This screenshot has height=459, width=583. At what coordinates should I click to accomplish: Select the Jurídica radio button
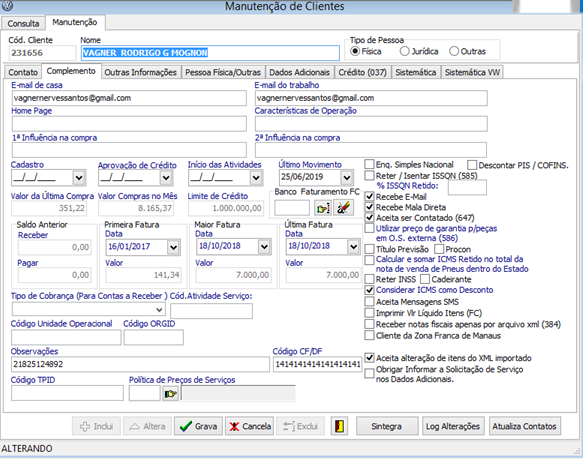coord(405,51)
